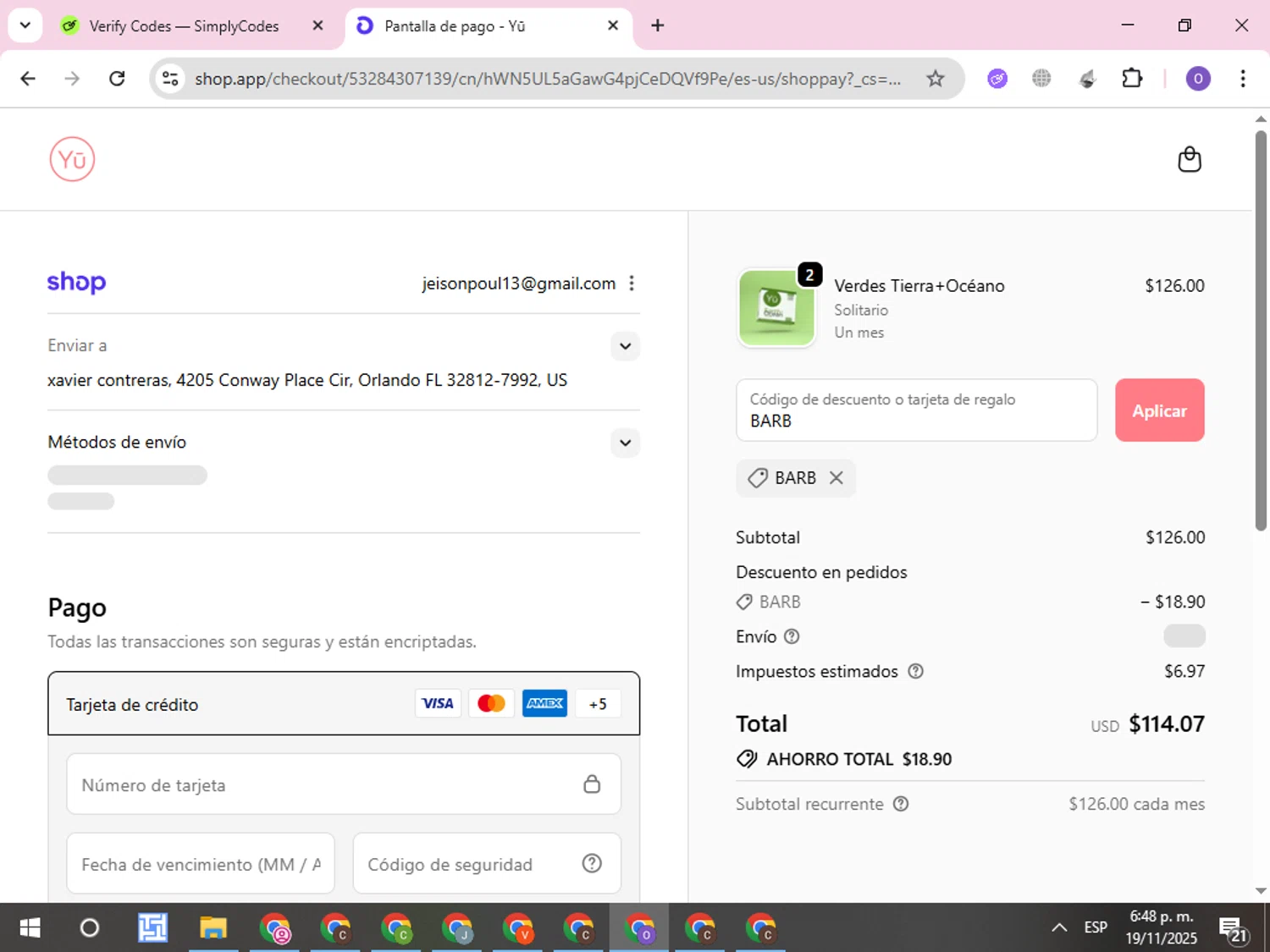1270x952 pixels.
Task: Open the Chrome three-dot menu
Action: 1242,79
